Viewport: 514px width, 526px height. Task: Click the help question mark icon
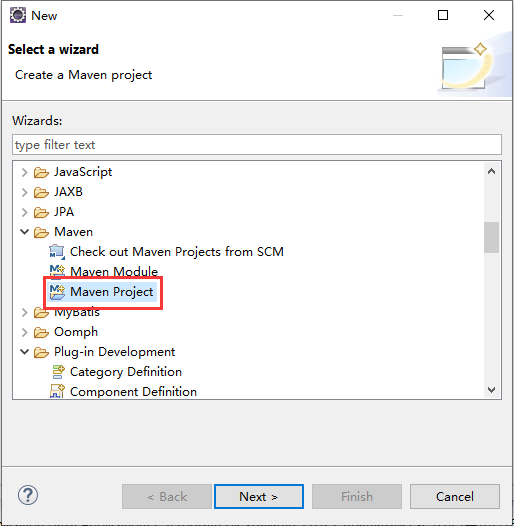click(x=28, y=495)
